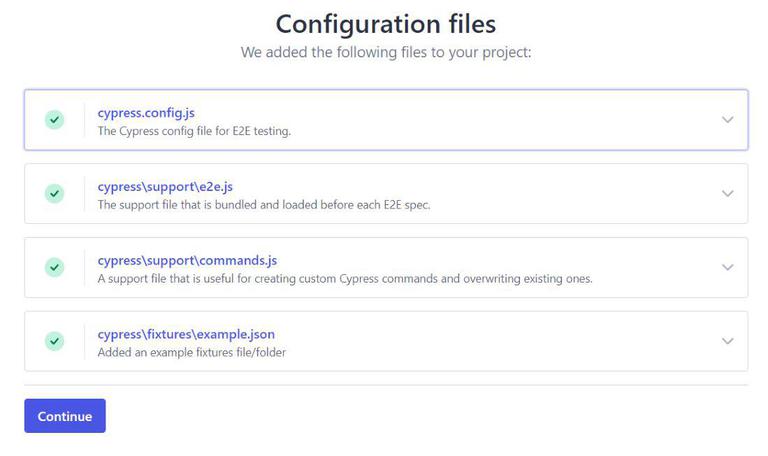
Task: Expand the cypress\support\e2e.js row chevron
Action: click(x=727, y=193)
